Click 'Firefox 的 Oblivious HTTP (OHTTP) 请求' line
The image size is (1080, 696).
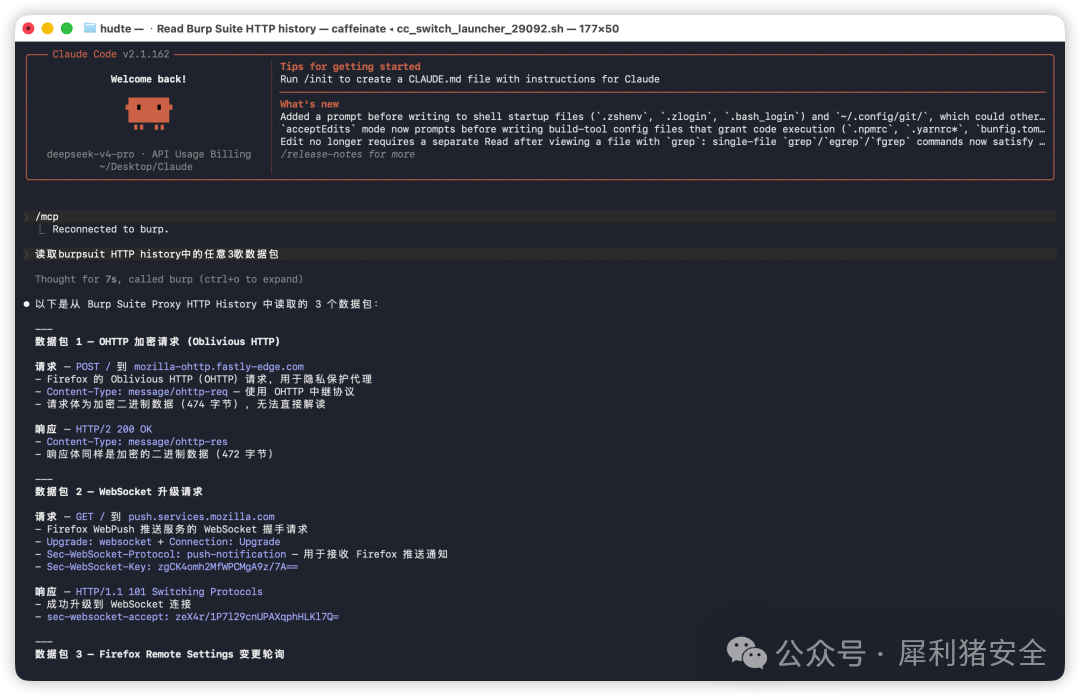(x=203, y=379)
